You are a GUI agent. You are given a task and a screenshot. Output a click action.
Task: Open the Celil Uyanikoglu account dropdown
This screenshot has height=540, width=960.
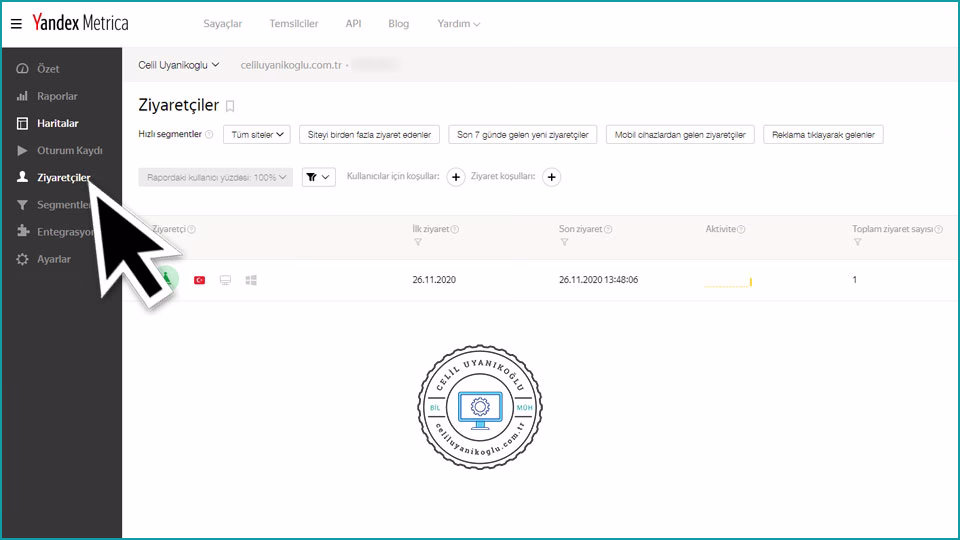click(x=178, y=65)
